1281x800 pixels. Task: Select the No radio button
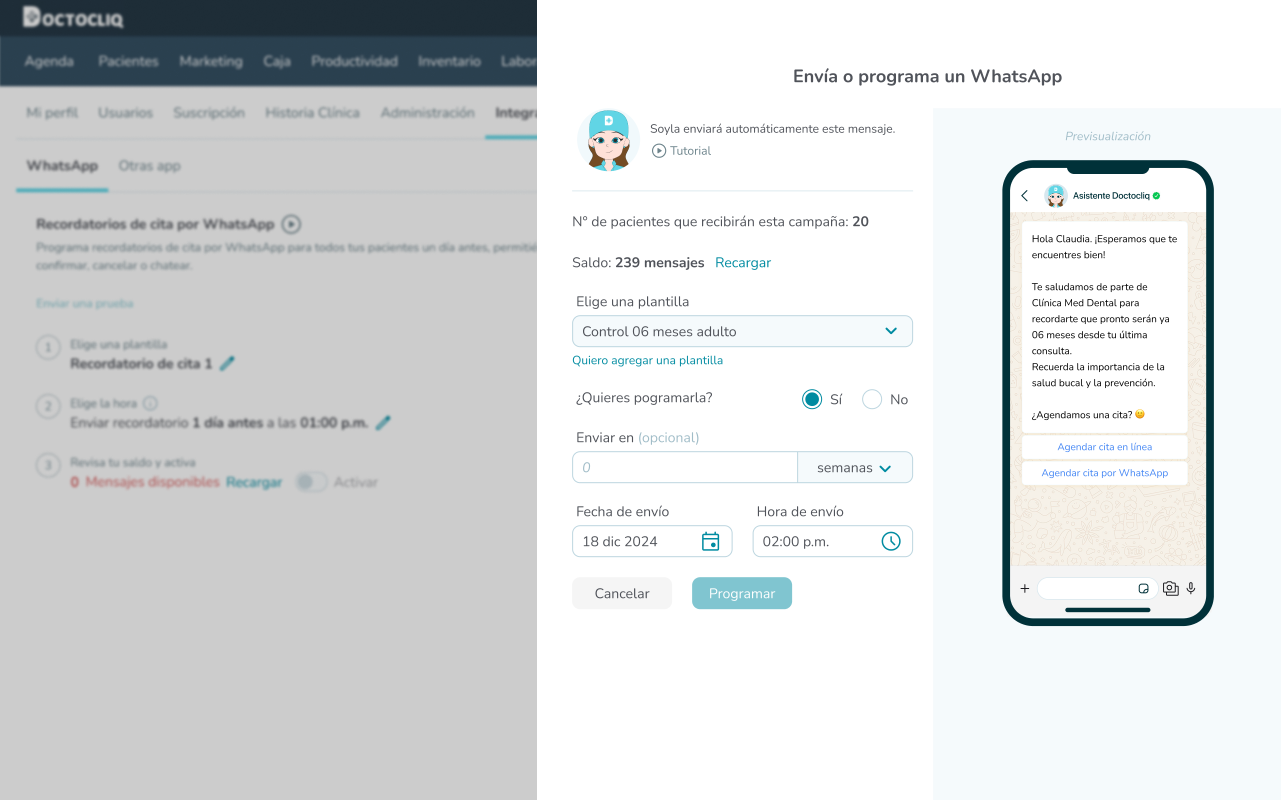872,399
